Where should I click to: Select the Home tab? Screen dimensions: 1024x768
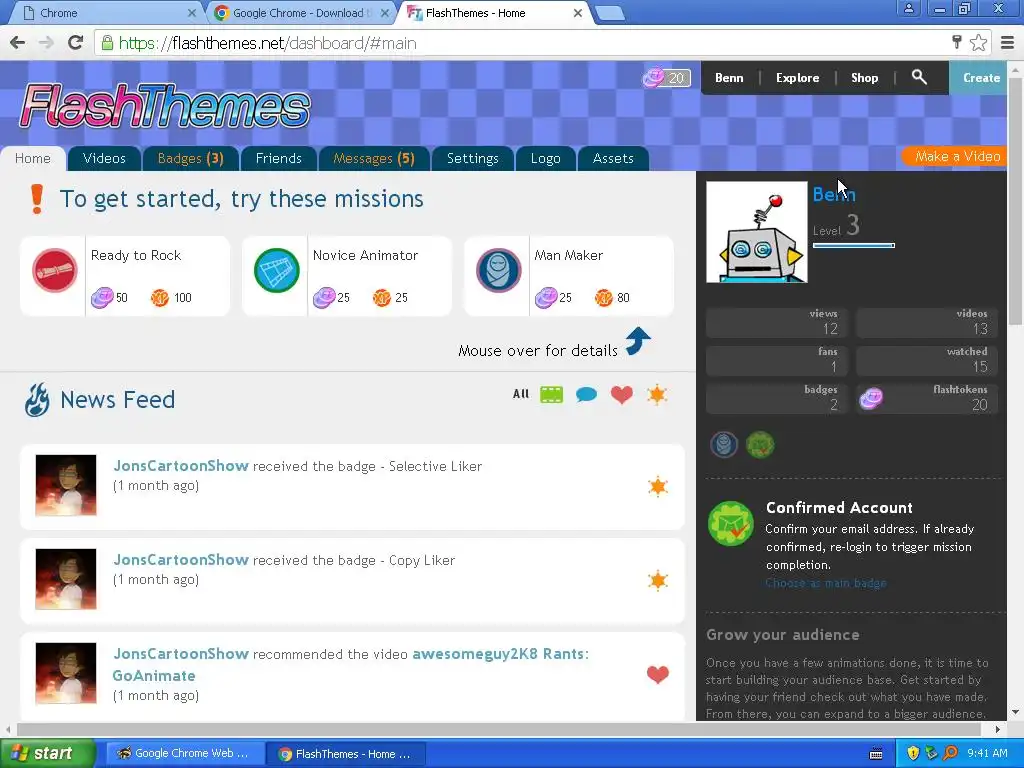point(33,159)
